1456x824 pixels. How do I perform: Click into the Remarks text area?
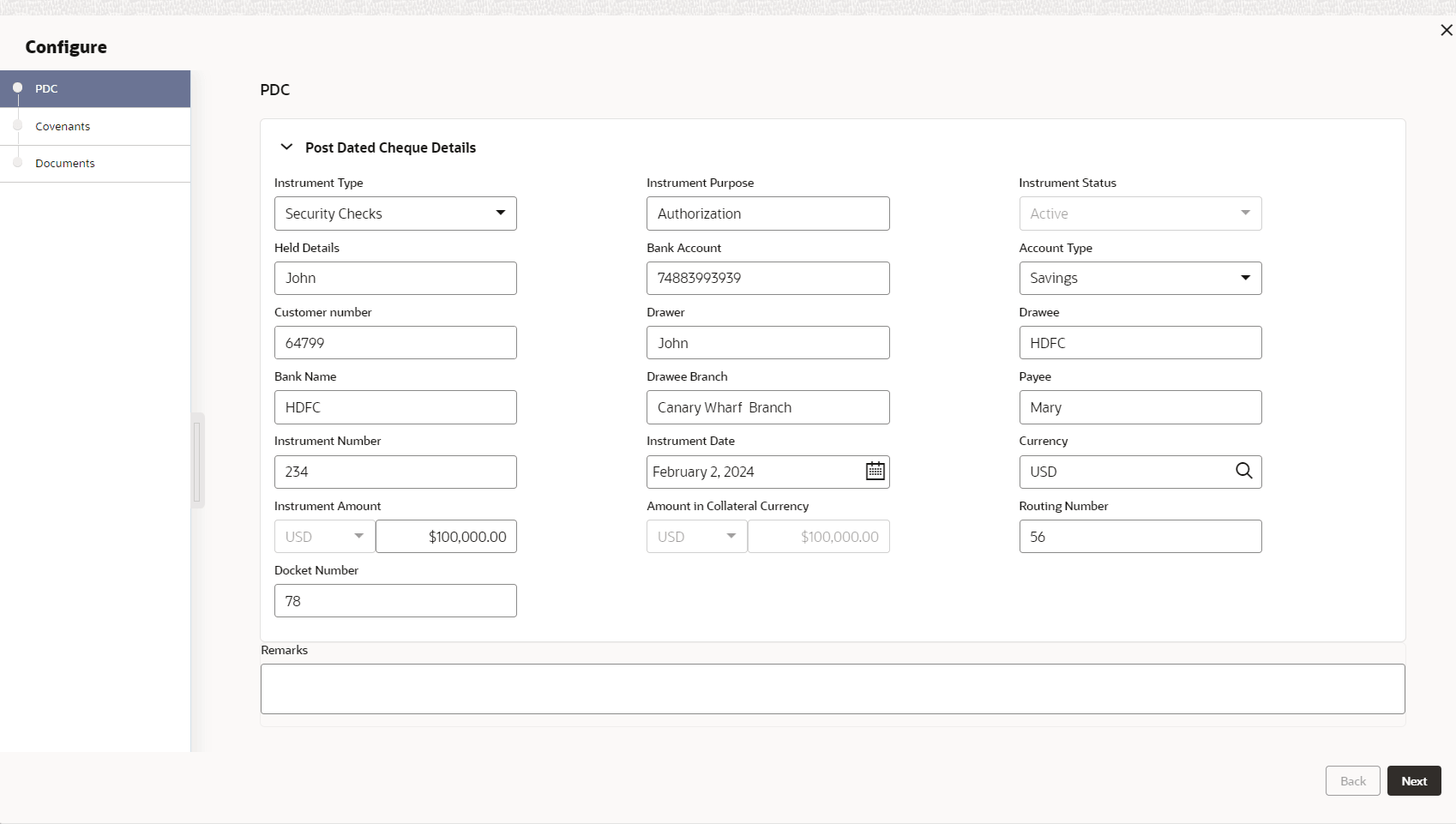833,689
